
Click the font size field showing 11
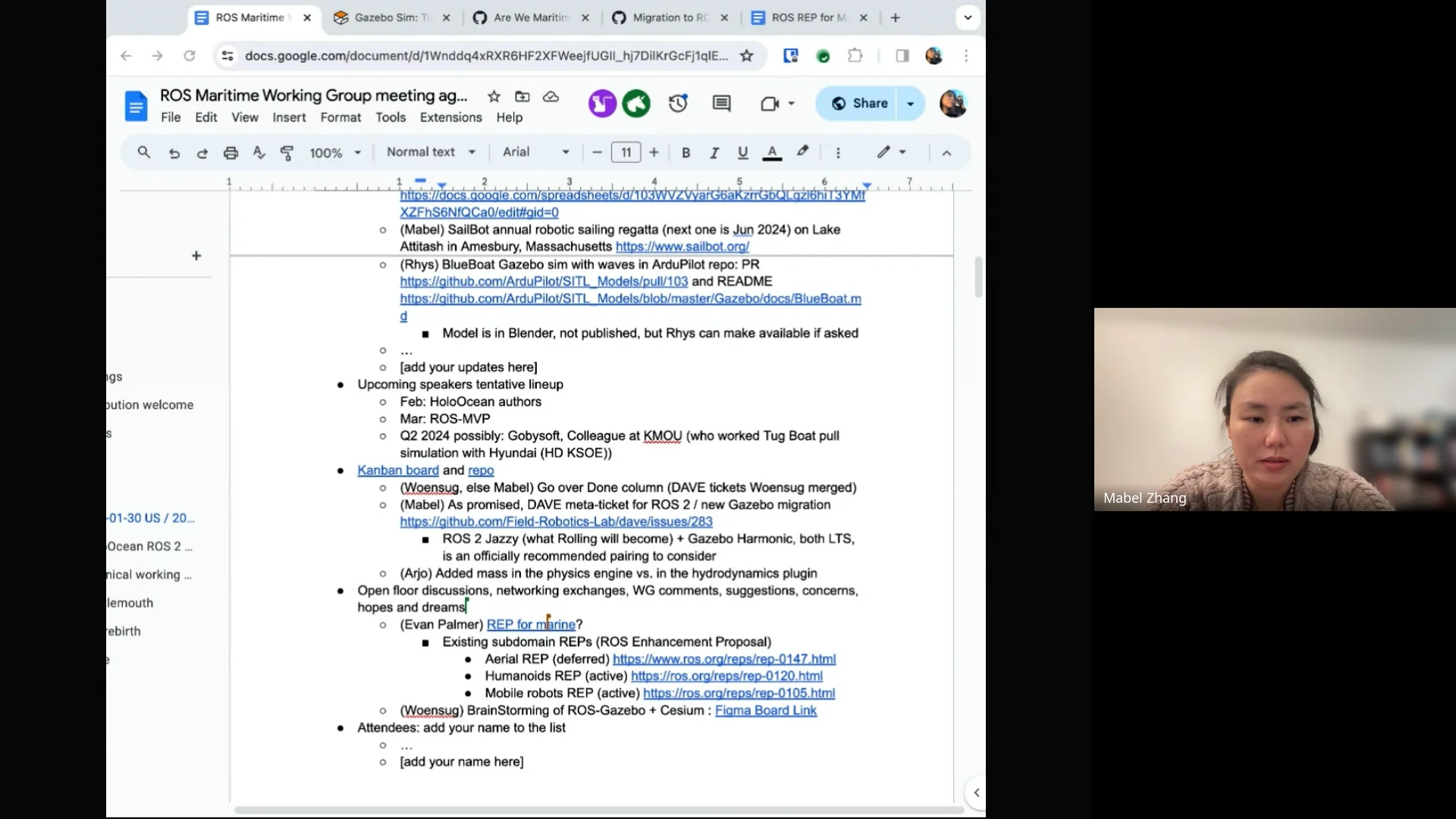(626, 152)
